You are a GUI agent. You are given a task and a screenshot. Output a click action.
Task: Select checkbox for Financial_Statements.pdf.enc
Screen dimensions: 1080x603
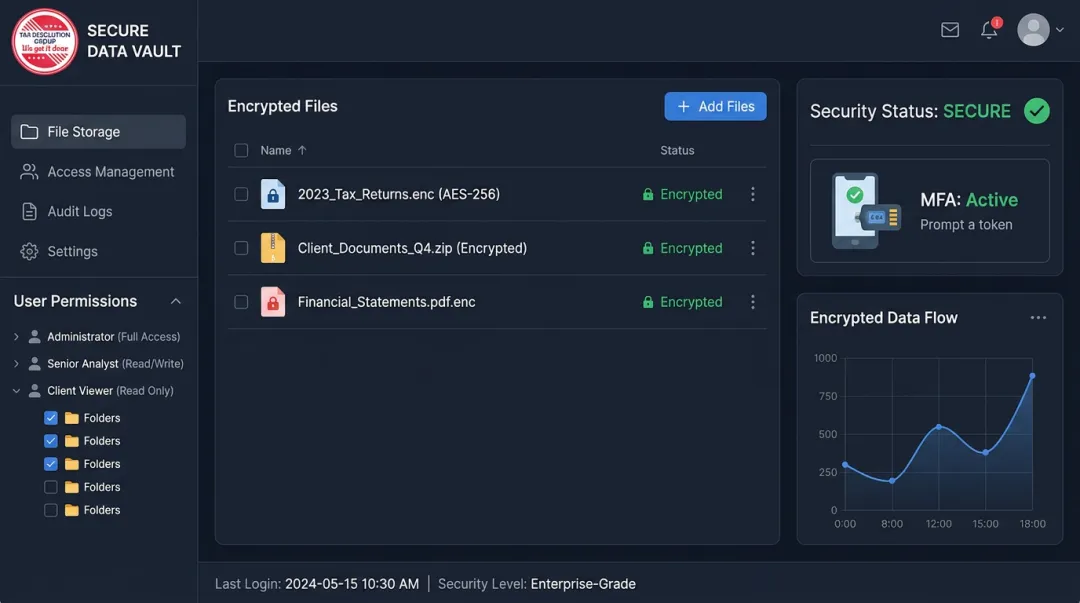click(241, 302)
